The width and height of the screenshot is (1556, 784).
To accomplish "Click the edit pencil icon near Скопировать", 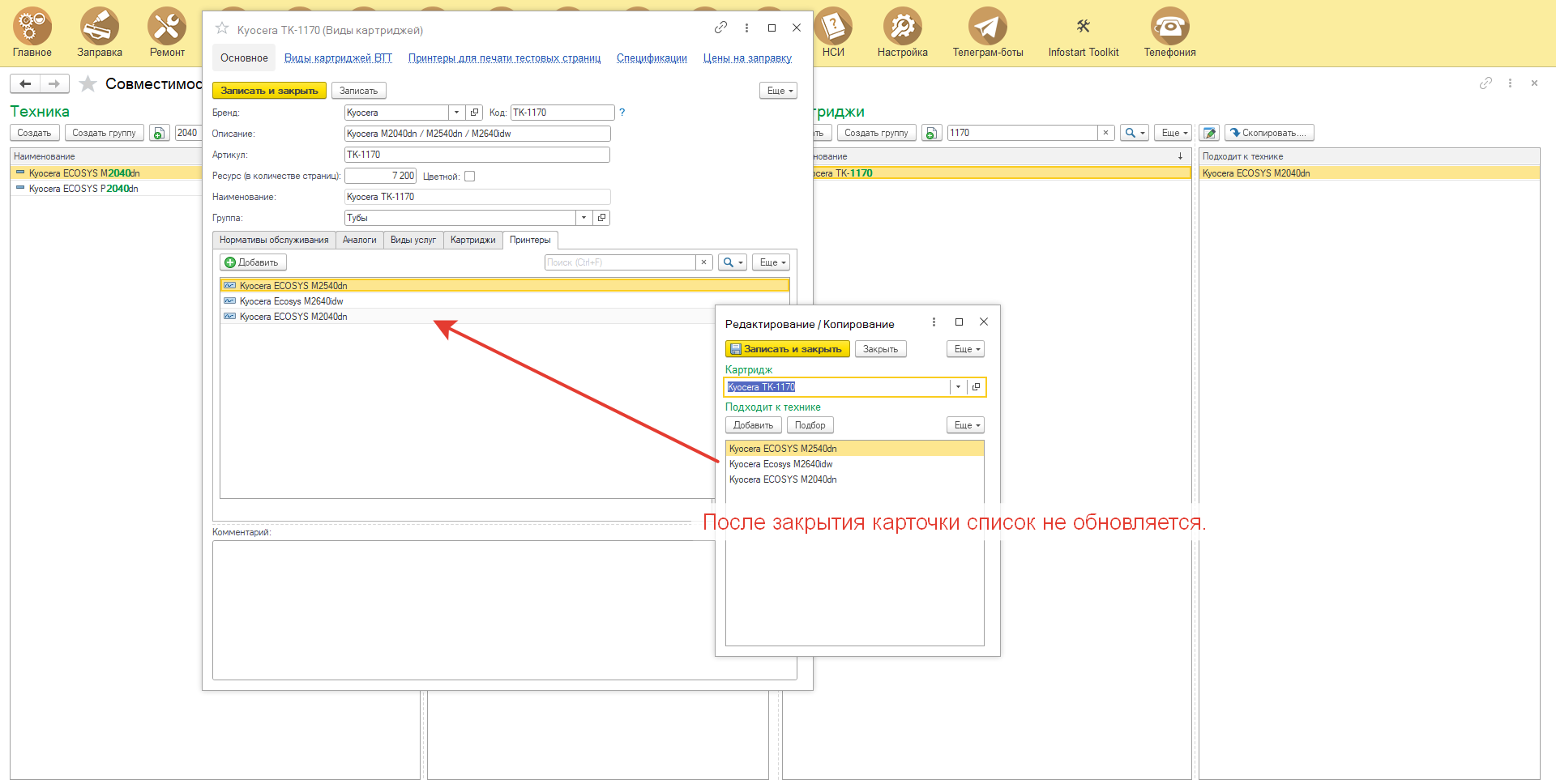I will click(x=1209, y=133).
